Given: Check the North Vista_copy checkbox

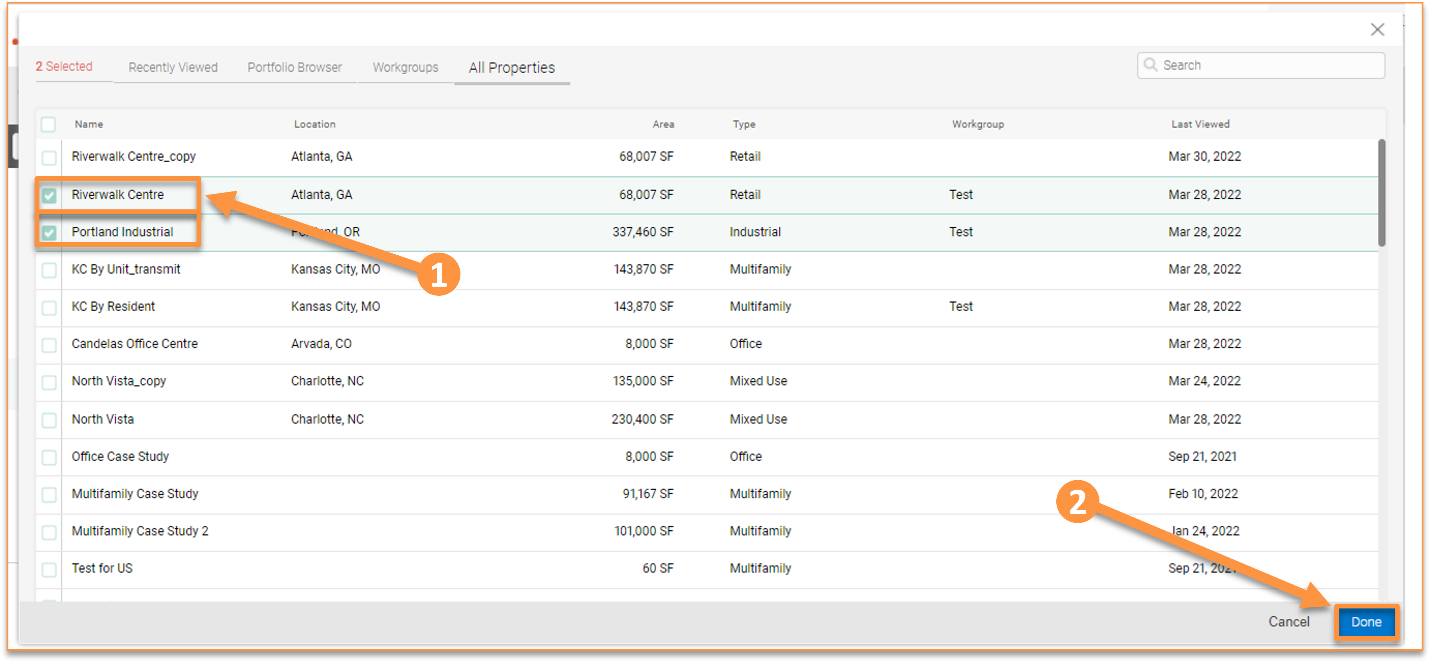Looking at the screenshot, I should (x=48, y=381).
